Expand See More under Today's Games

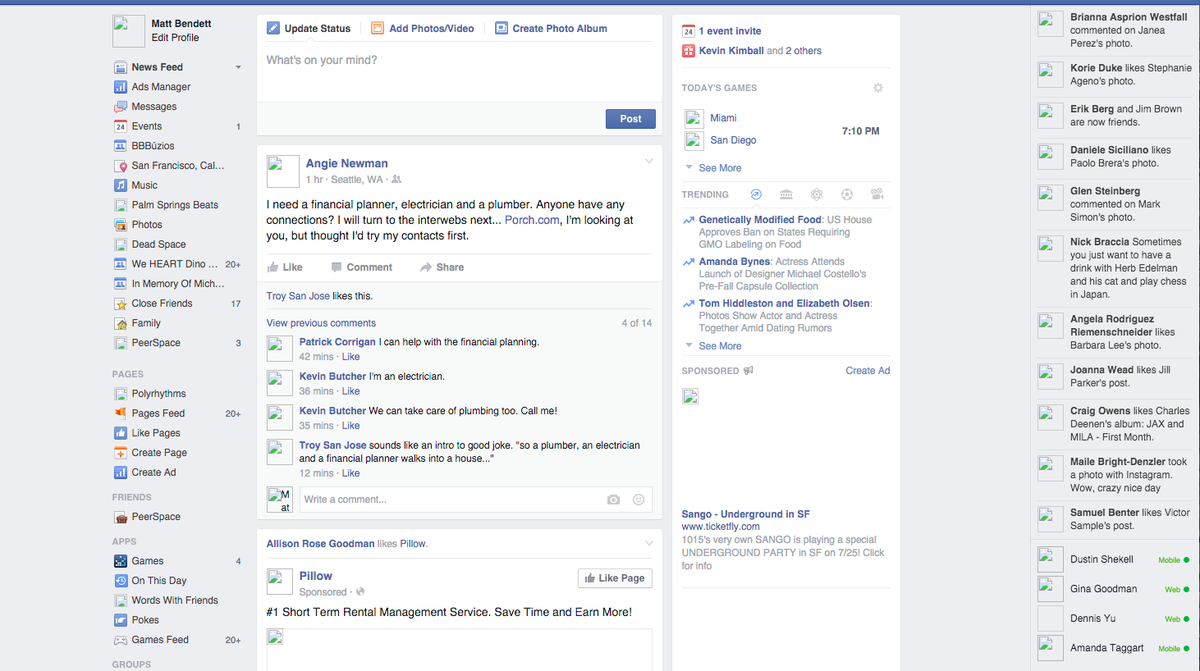click(720, 168)
